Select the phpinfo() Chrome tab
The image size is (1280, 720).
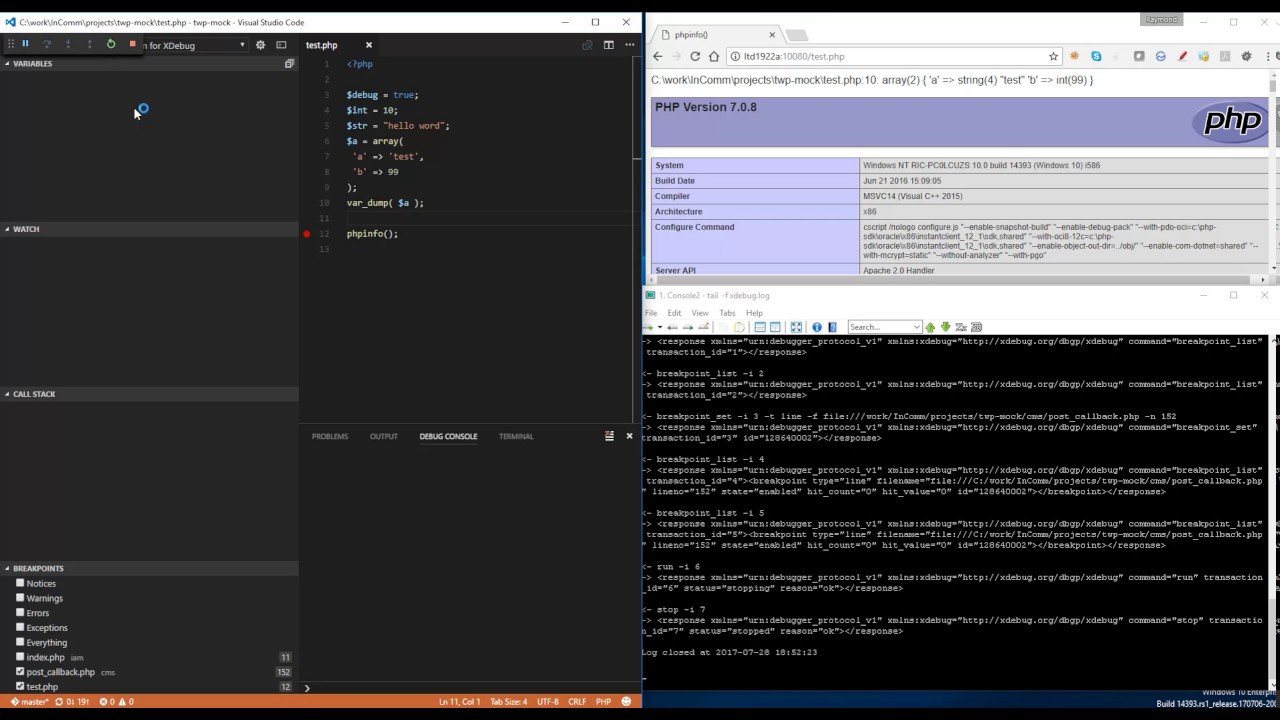[x=717, y=35]
